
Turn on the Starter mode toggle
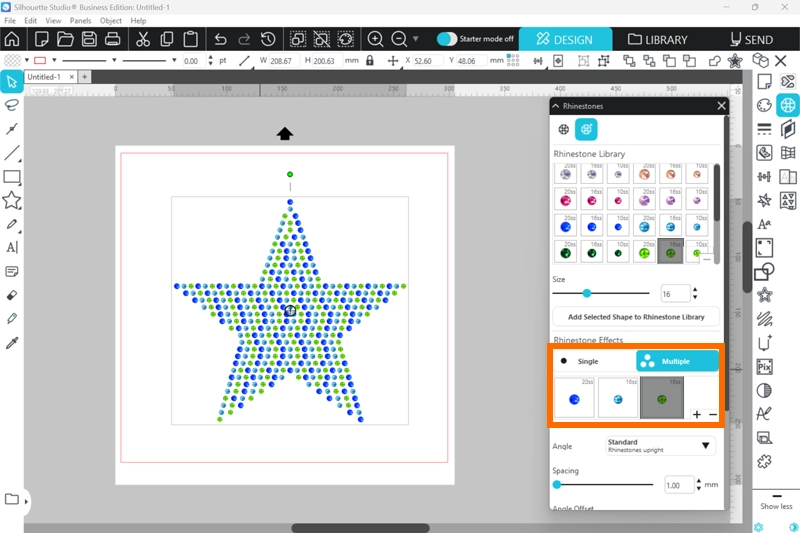pyautogui.click(x=447, y=39)
